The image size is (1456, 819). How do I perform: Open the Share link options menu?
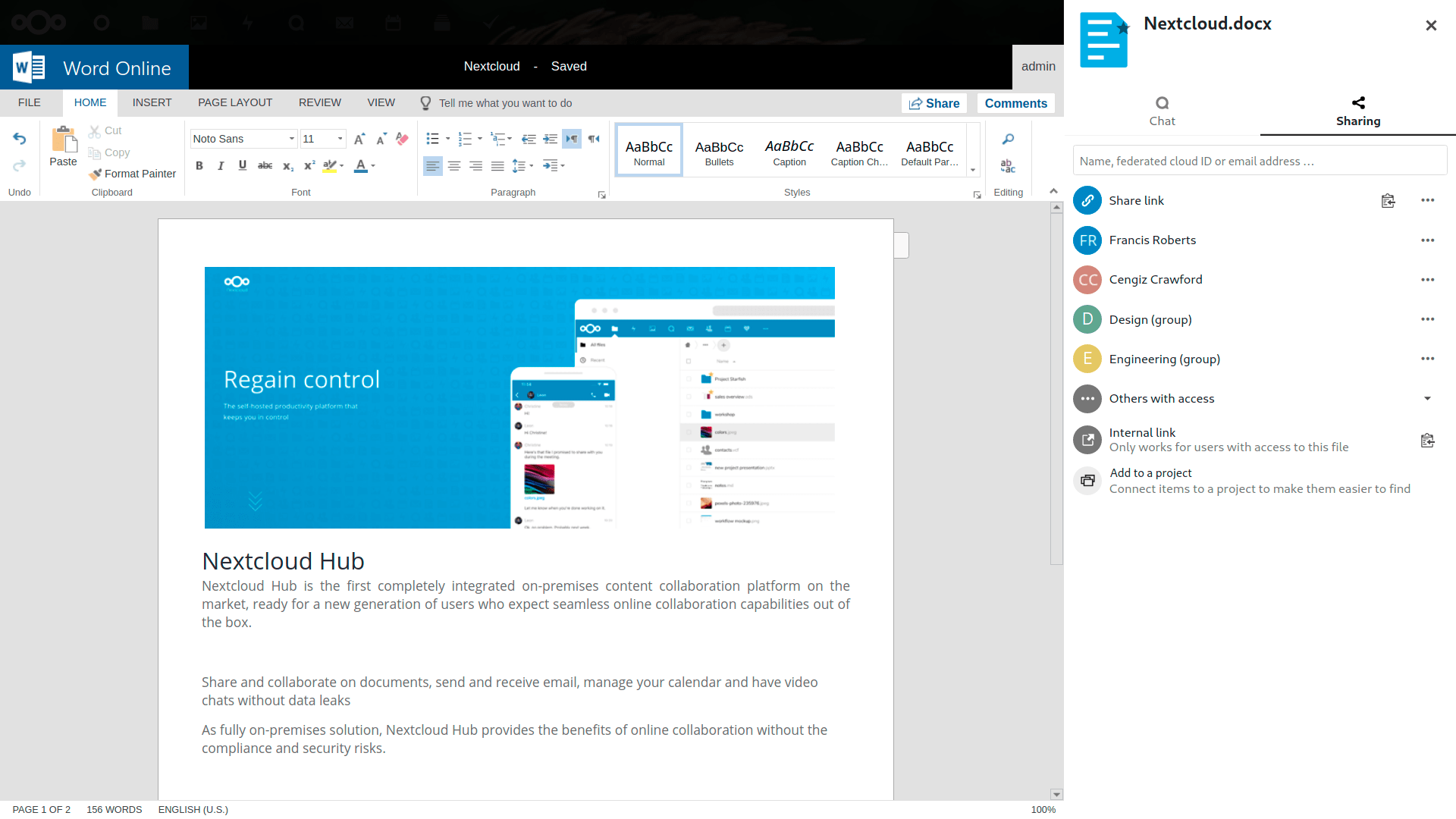click(x=1428, y=199)
